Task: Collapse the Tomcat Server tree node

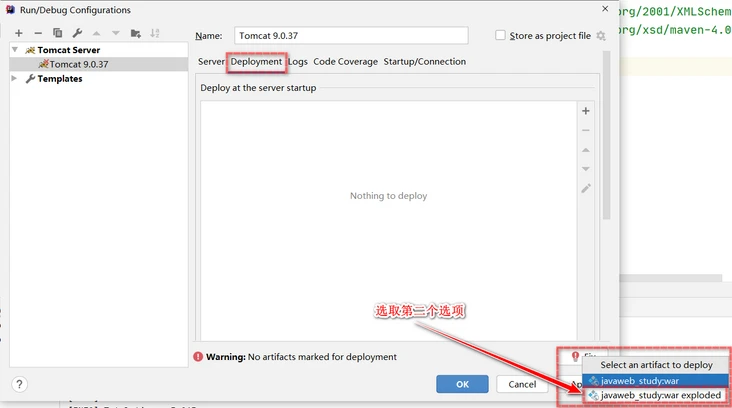Action: tap(15, 49)
